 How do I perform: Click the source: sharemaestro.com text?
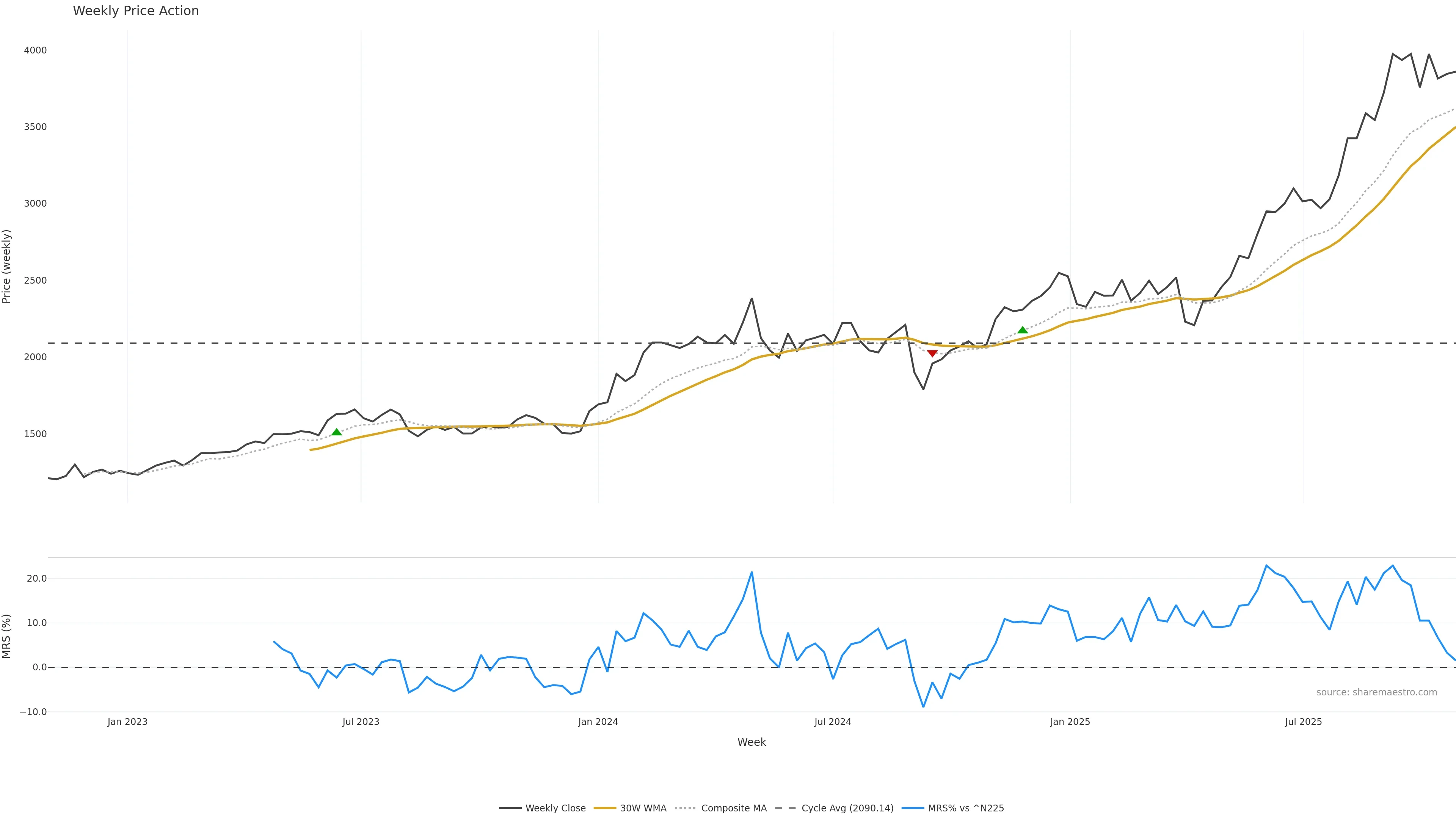(1376, 692)
